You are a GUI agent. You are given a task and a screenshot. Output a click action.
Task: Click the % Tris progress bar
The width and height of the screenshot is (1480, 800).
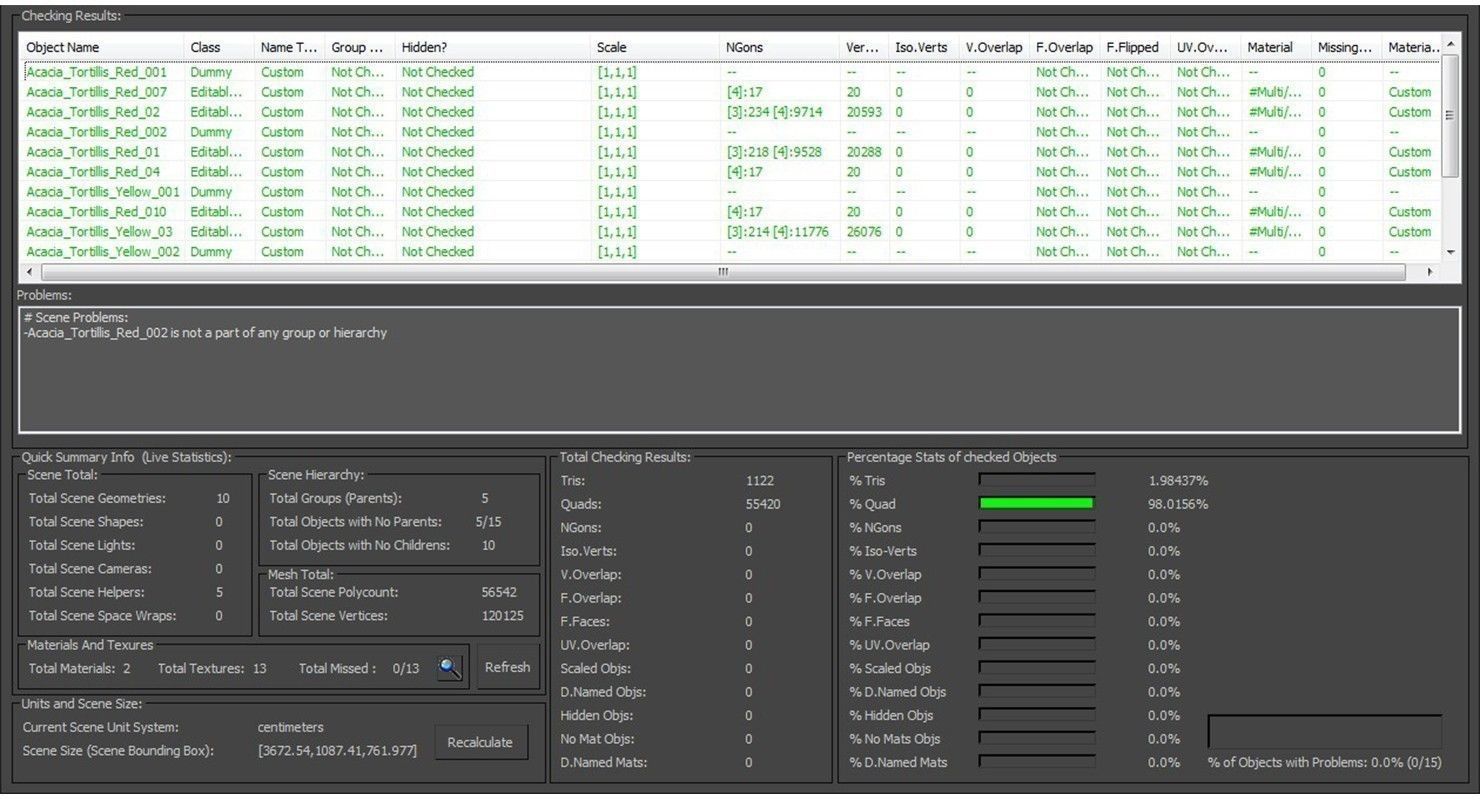[1036, 480]
